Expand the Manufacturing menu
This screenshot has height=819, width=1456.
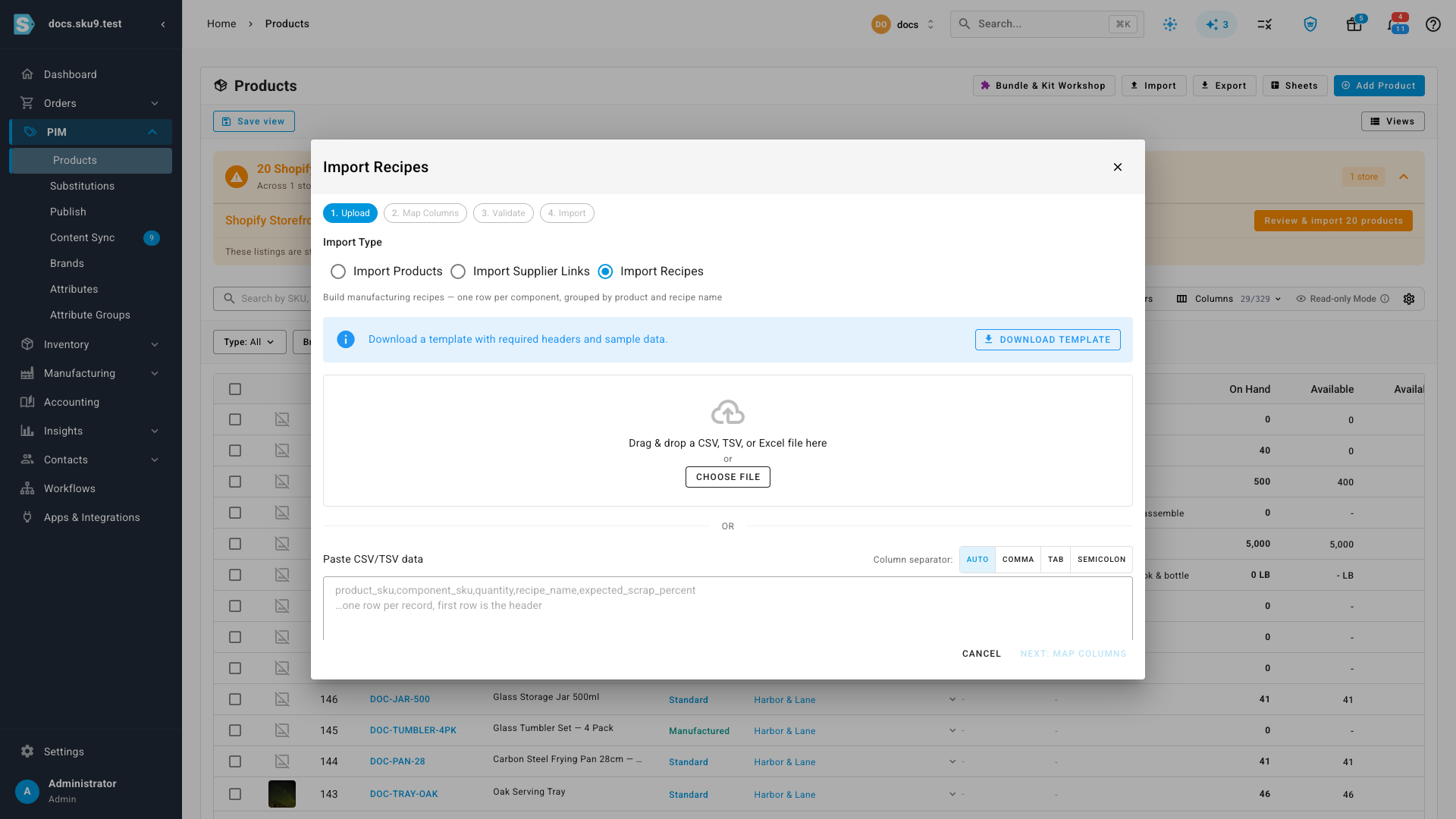(155, 373)
